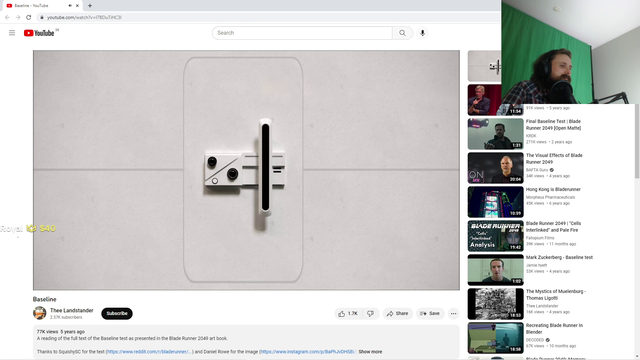
Task: Click '2.57K subscribers' text
Action: pos(66,317)
